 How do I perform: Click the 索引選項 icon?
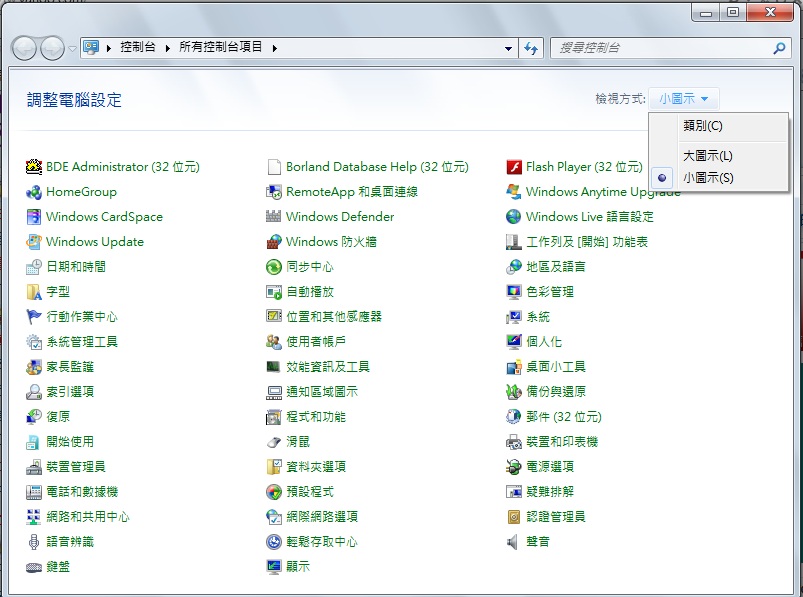click(34, 392)
